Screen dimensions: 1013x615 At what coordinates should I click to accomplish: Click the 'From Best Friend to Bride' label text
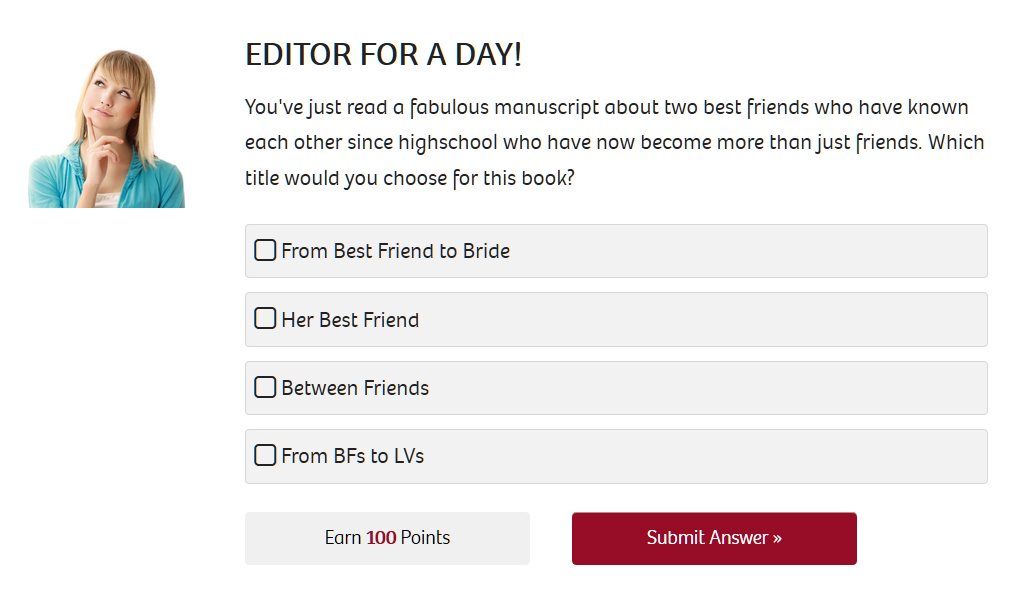tap(395, 251)
